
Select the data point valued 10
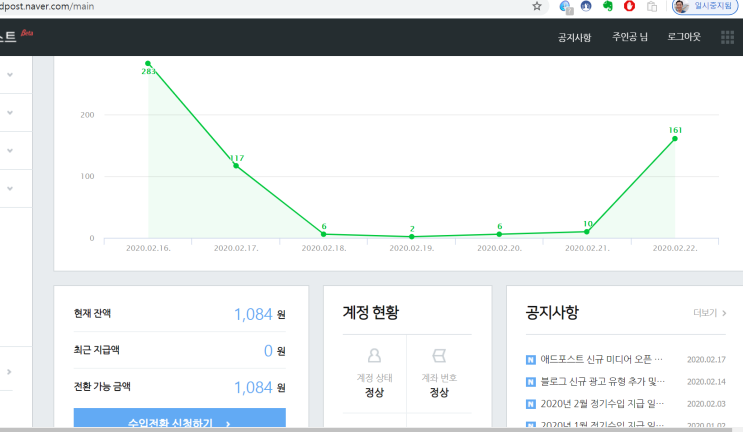point(587,232)
